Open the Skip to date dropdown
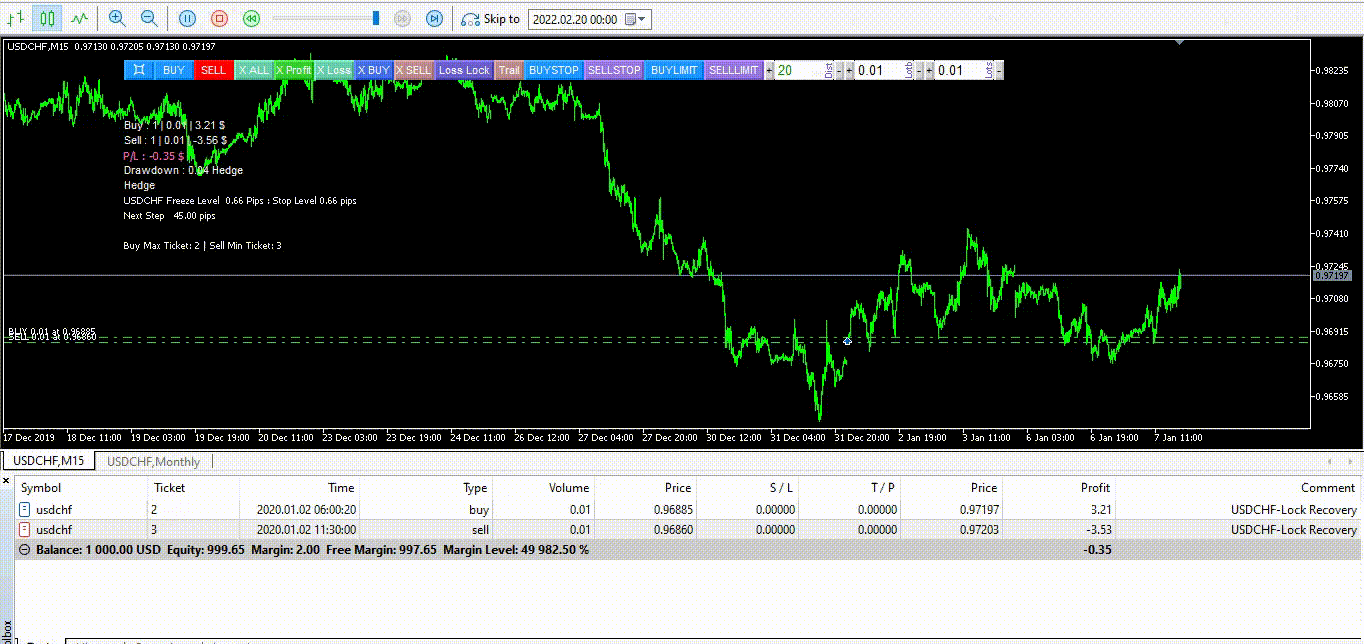The width and height of the screenshot is (1364, 644). pos(642,19)
